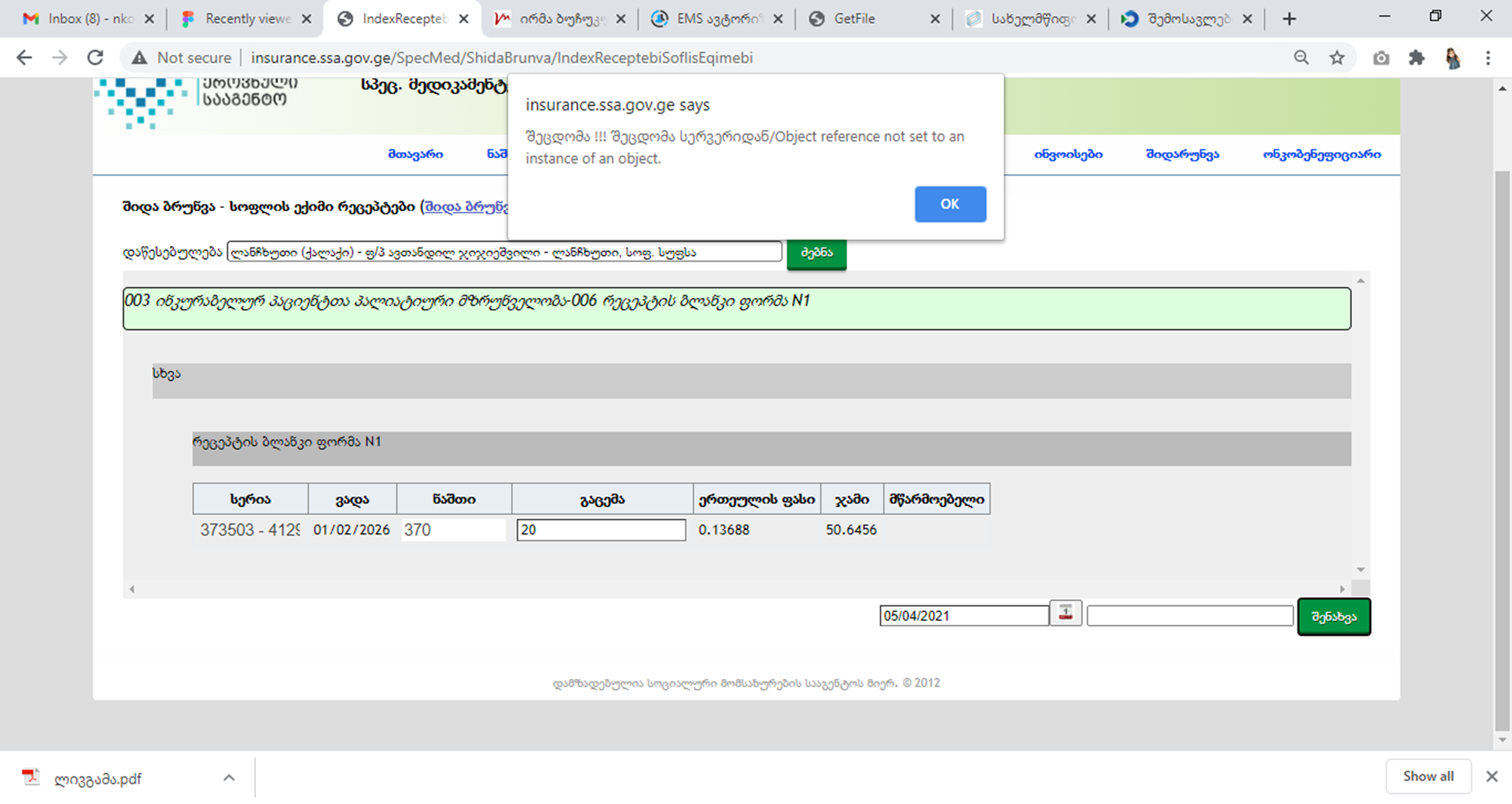Screen dimensions: 1512x804
Task: Expand the ლივგამა.pdf download options chevron
Action: coord(229,778)
